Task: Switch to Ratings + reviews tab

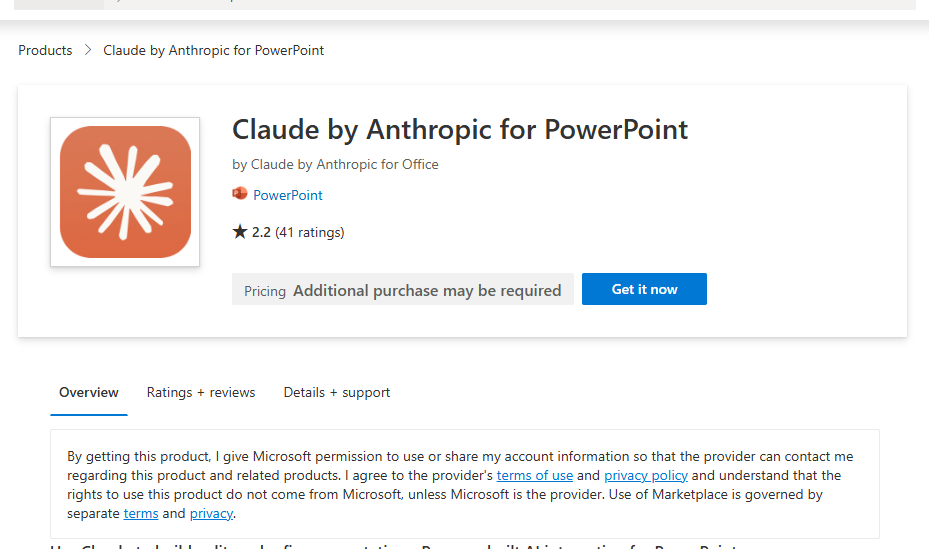Action: 201,392
